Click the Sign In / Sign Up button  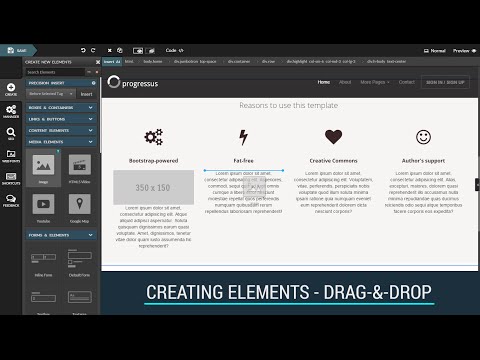tap(445, 82)
